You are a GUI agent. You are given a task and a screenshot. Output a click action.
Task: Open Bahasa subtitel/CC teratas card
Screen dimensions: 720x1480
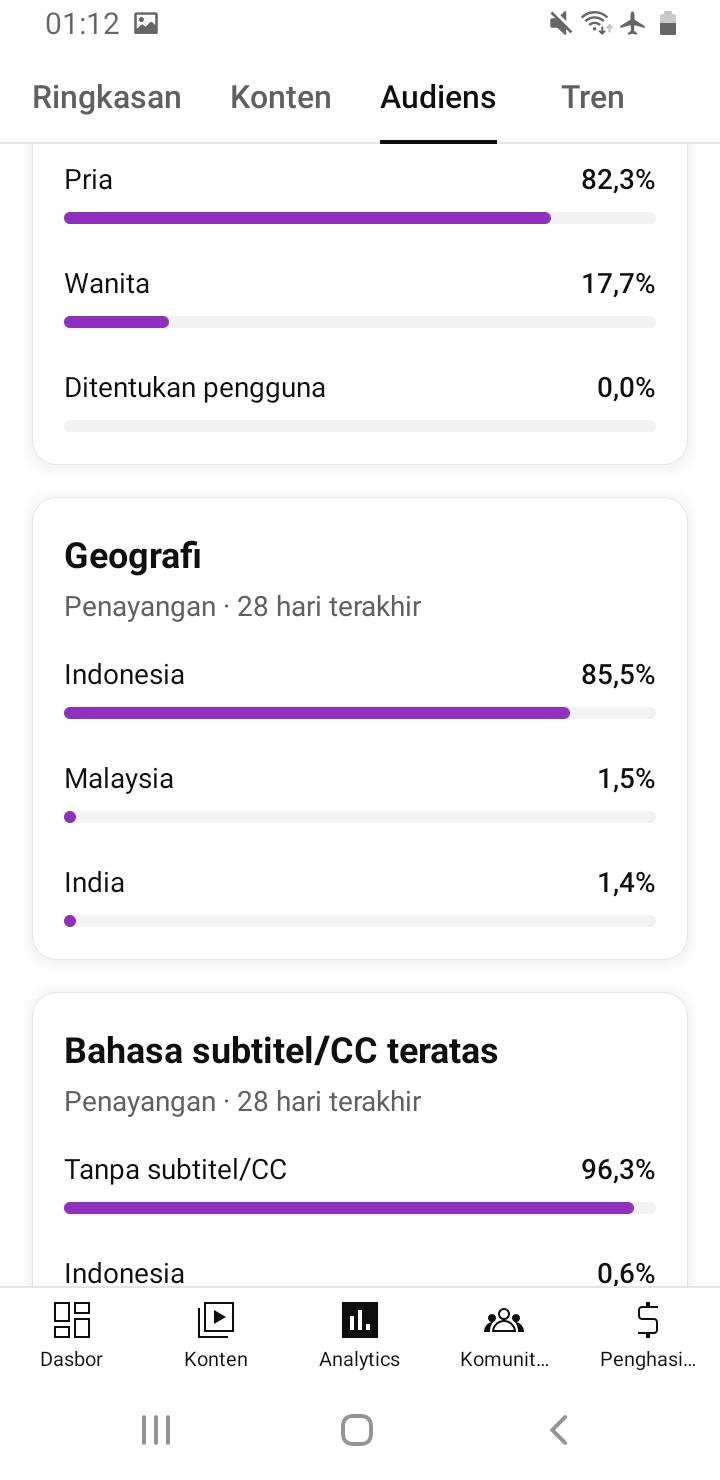pyautogui.click(x=281, y=1051)
